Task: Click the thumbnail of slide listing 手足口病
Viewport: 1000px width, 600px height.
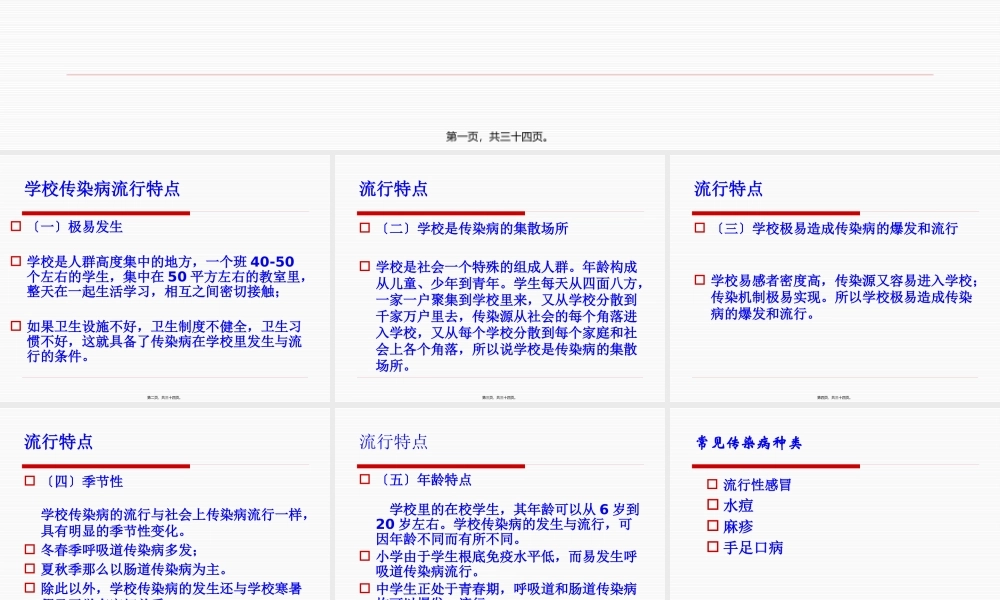Action: (x=833, y=500)
